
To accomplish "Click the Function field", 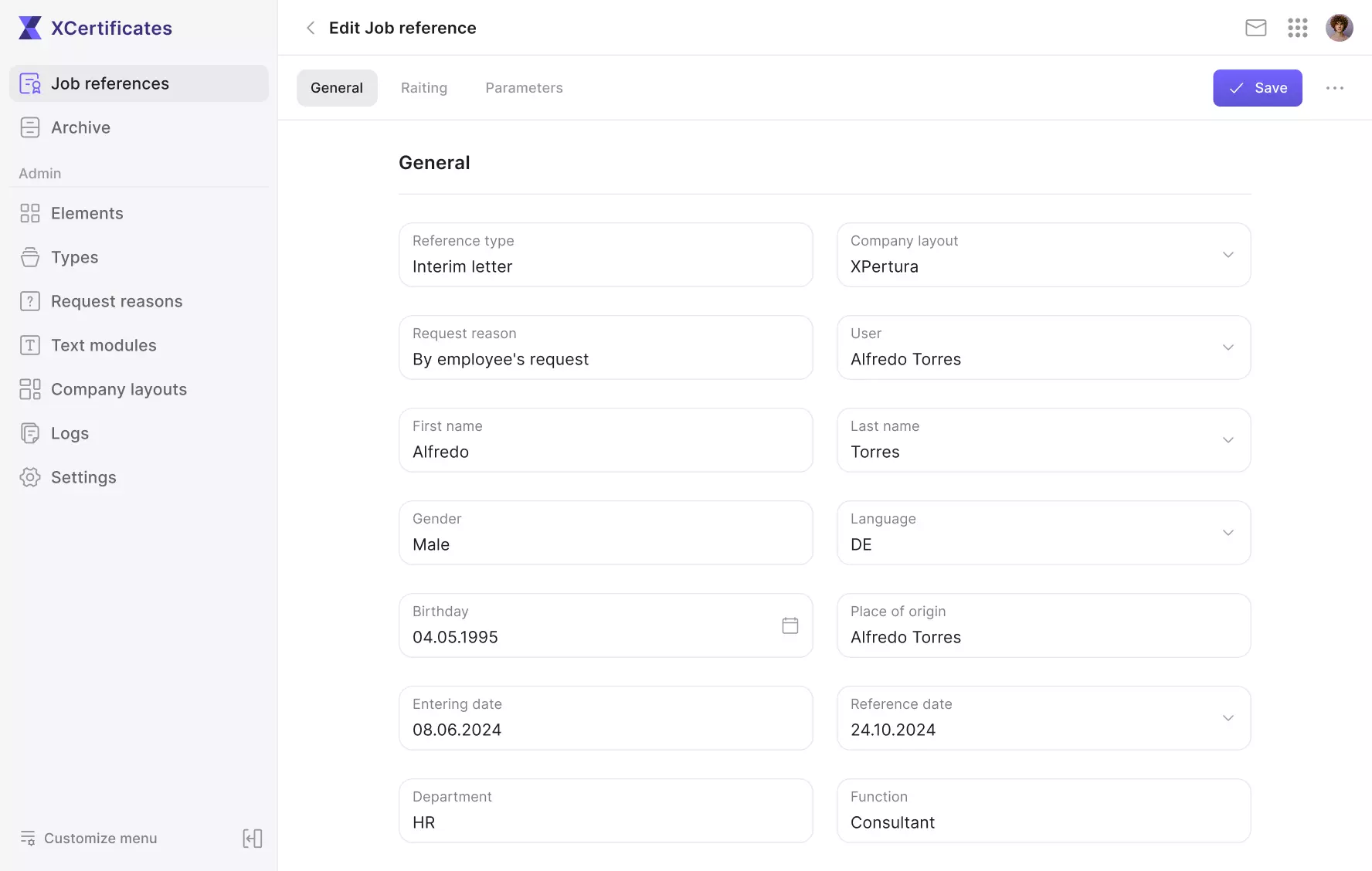I will (1044, 811).
